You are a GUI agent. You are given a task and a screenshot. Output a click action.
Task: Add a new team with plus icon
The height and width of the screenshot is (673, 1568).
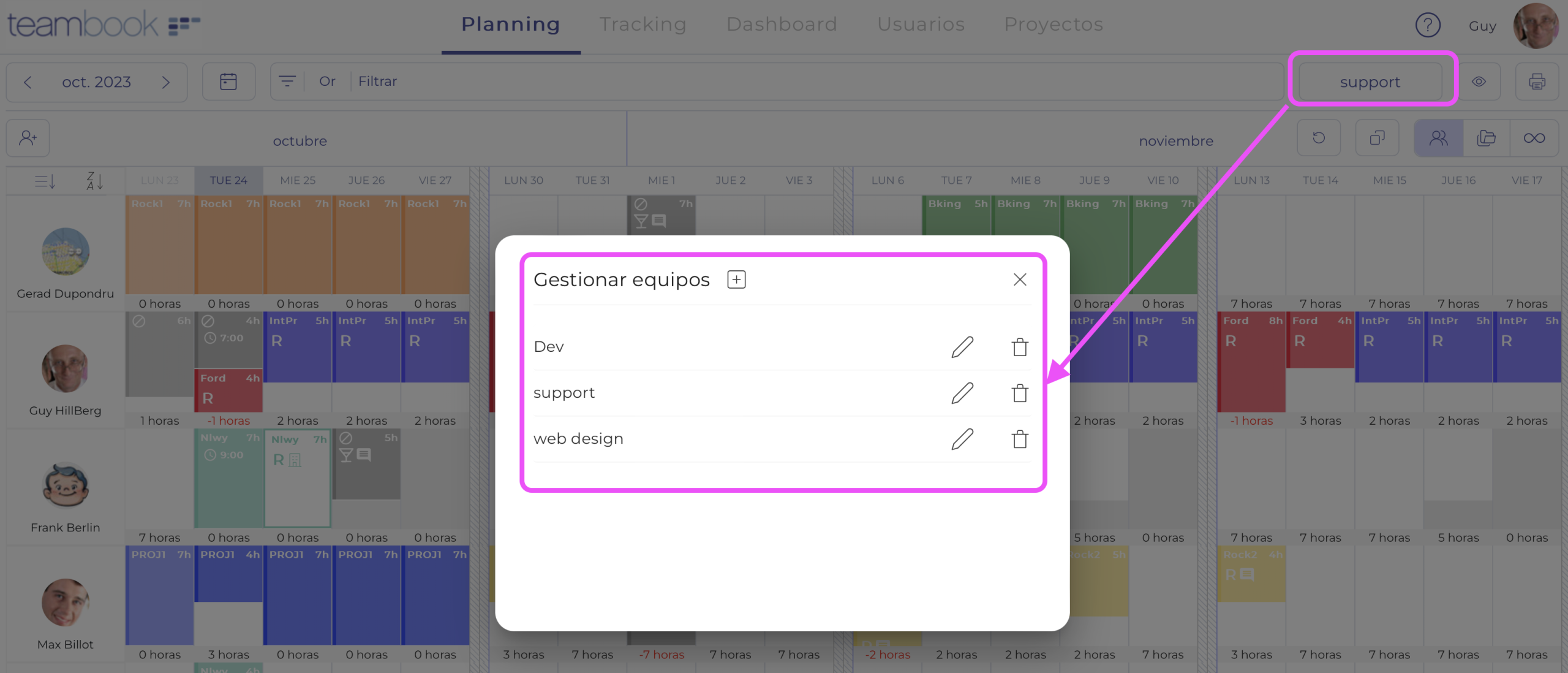736,279
